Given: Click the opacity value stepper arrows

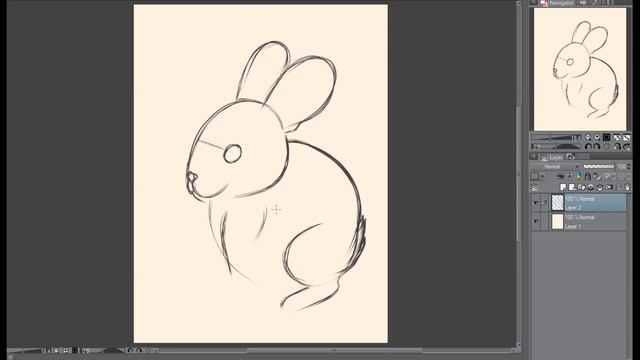Looking at the screenshot, I should point(629,167).
